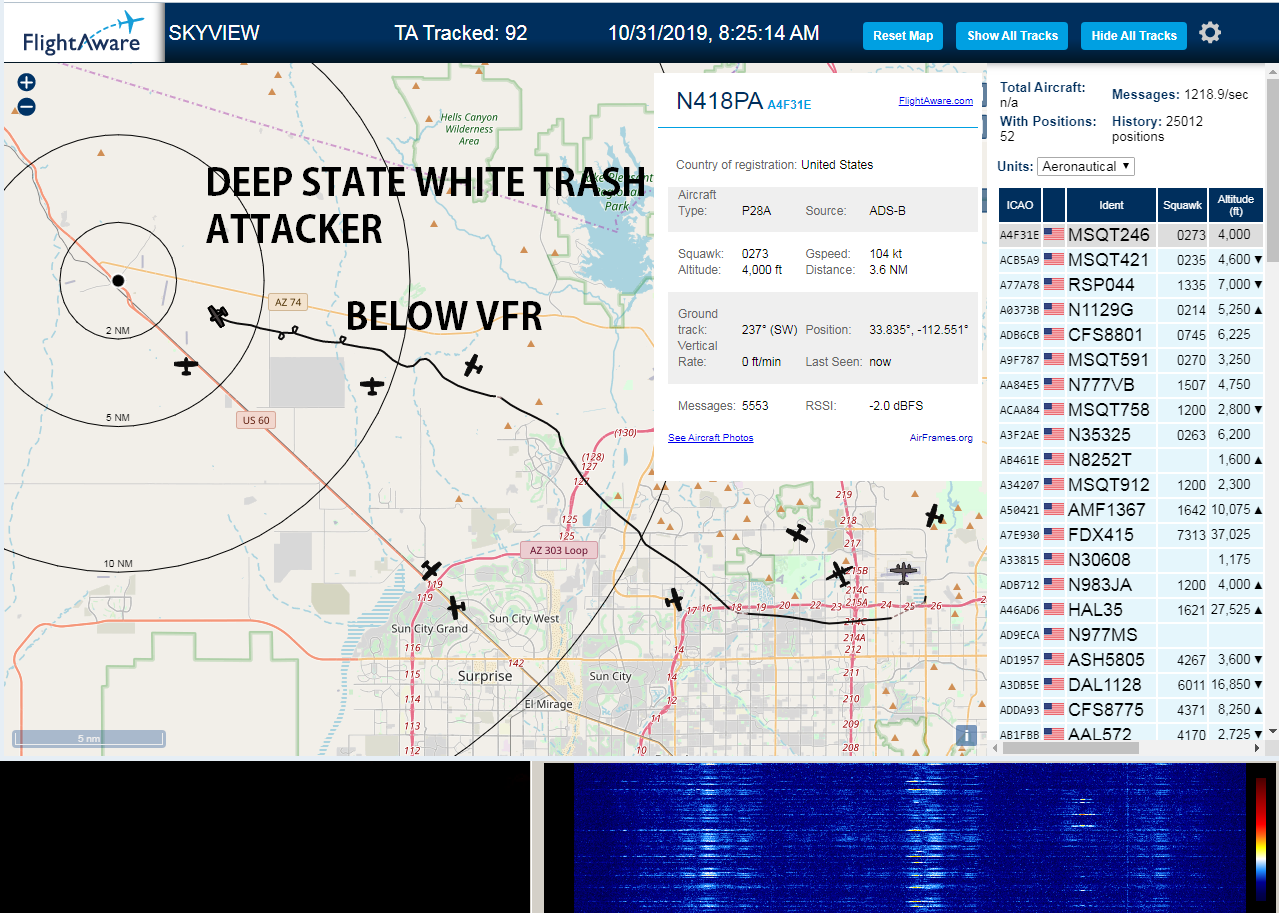This screenshot has height=913, width=1279.
Task: Zoom in on the map
Action: (x=26, y=83)
